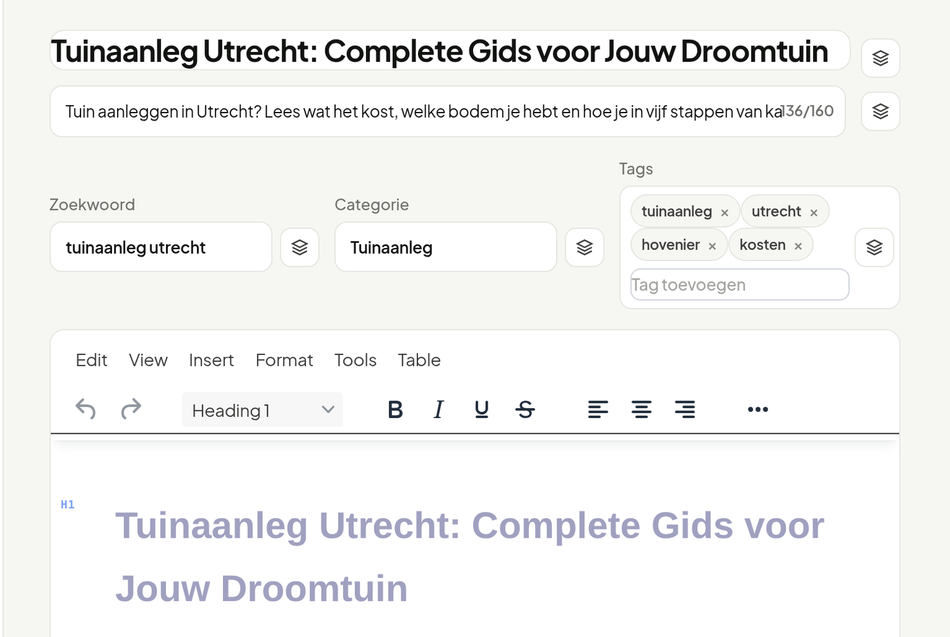The height and width of the screenshot is (637, 950).
Task: Click the layers icon beside the meta description
Action: tap(880, 112)
